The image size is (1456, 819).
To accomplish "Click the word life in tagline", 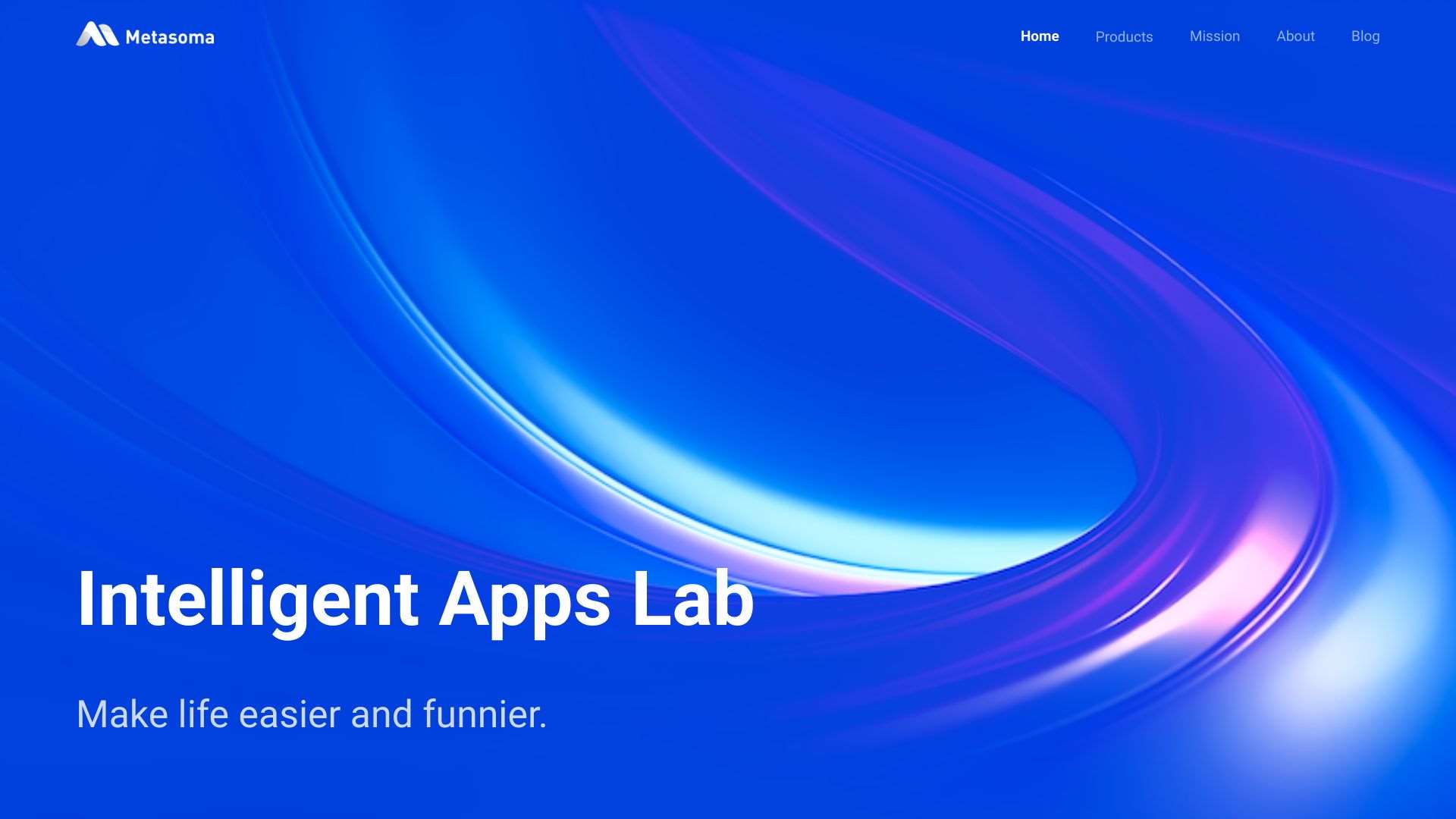I will click(x=203, y=714).
